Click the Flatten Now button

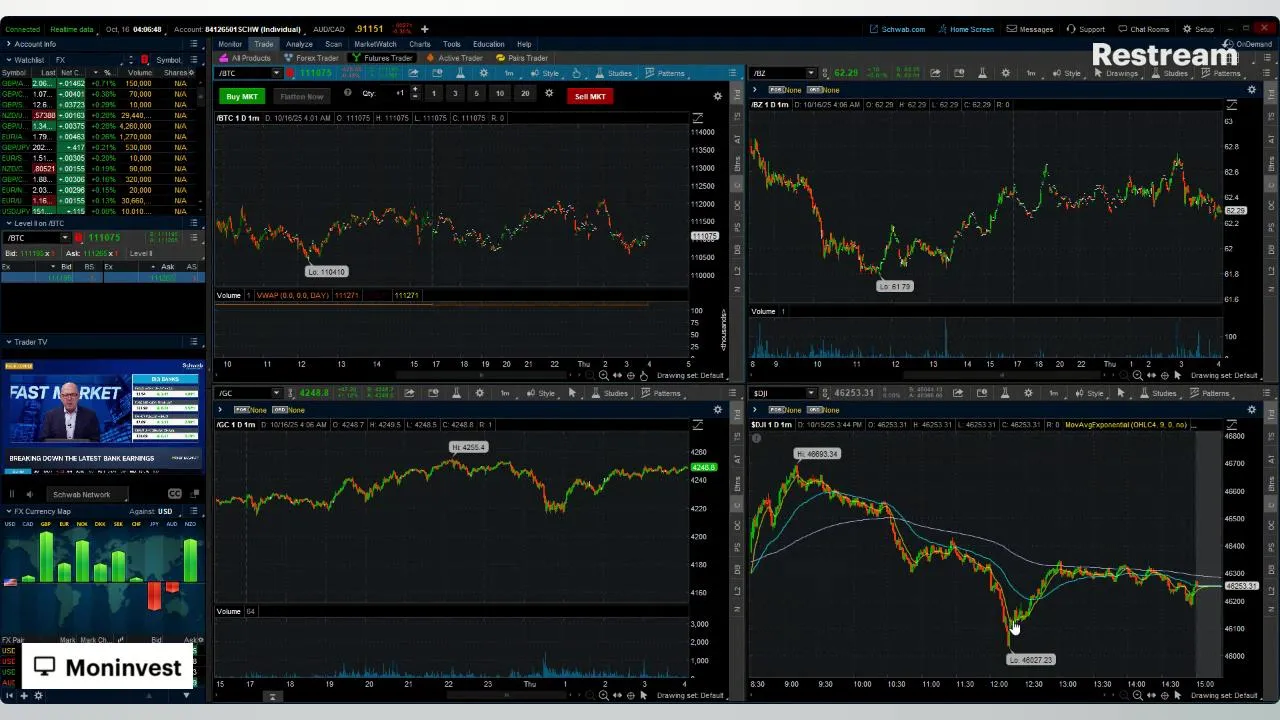pyautogui.click(x=302, y=96)
